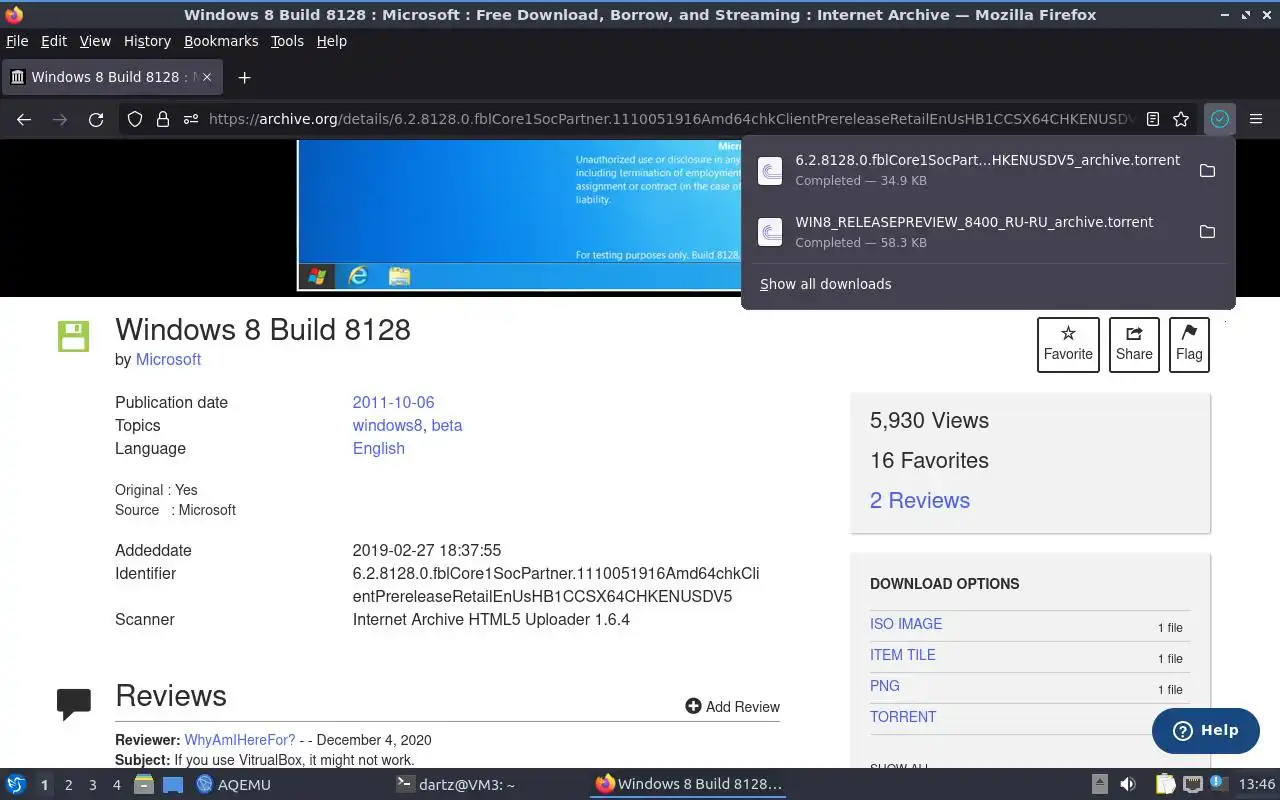Click Add Review link
The height and width of the screenshot is (800, 1280).
[732, 706]
